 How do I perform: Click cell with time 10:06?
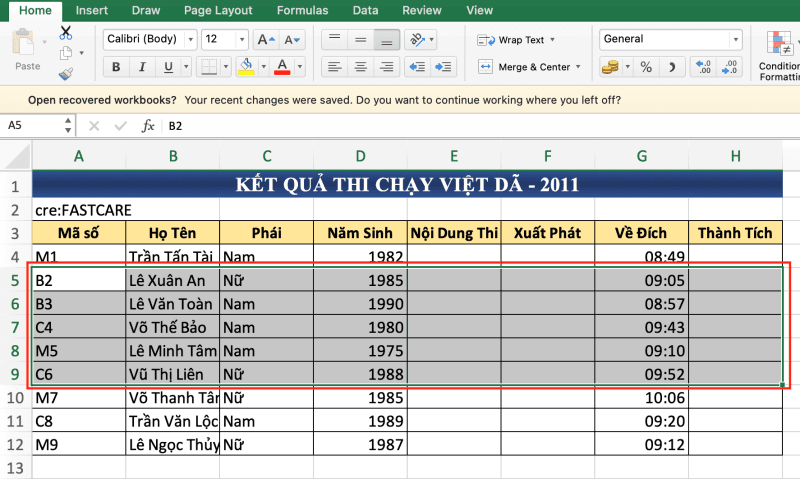pos(641,398)
